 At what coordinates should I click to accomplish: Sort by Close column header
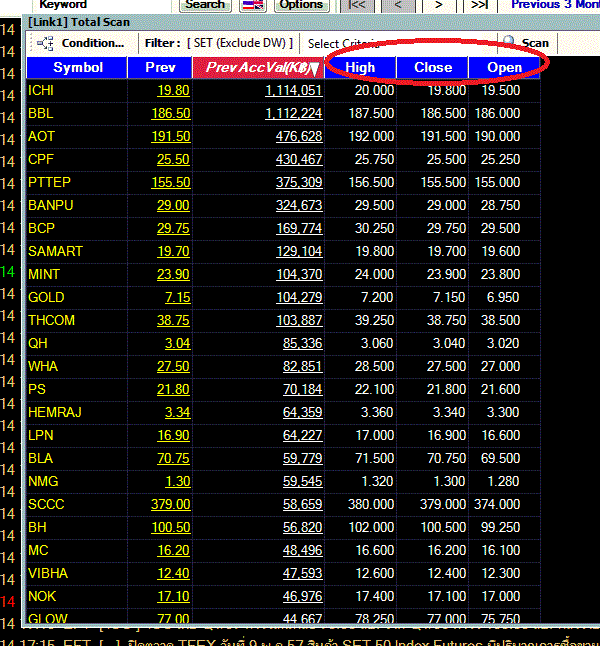coord(433,68)
